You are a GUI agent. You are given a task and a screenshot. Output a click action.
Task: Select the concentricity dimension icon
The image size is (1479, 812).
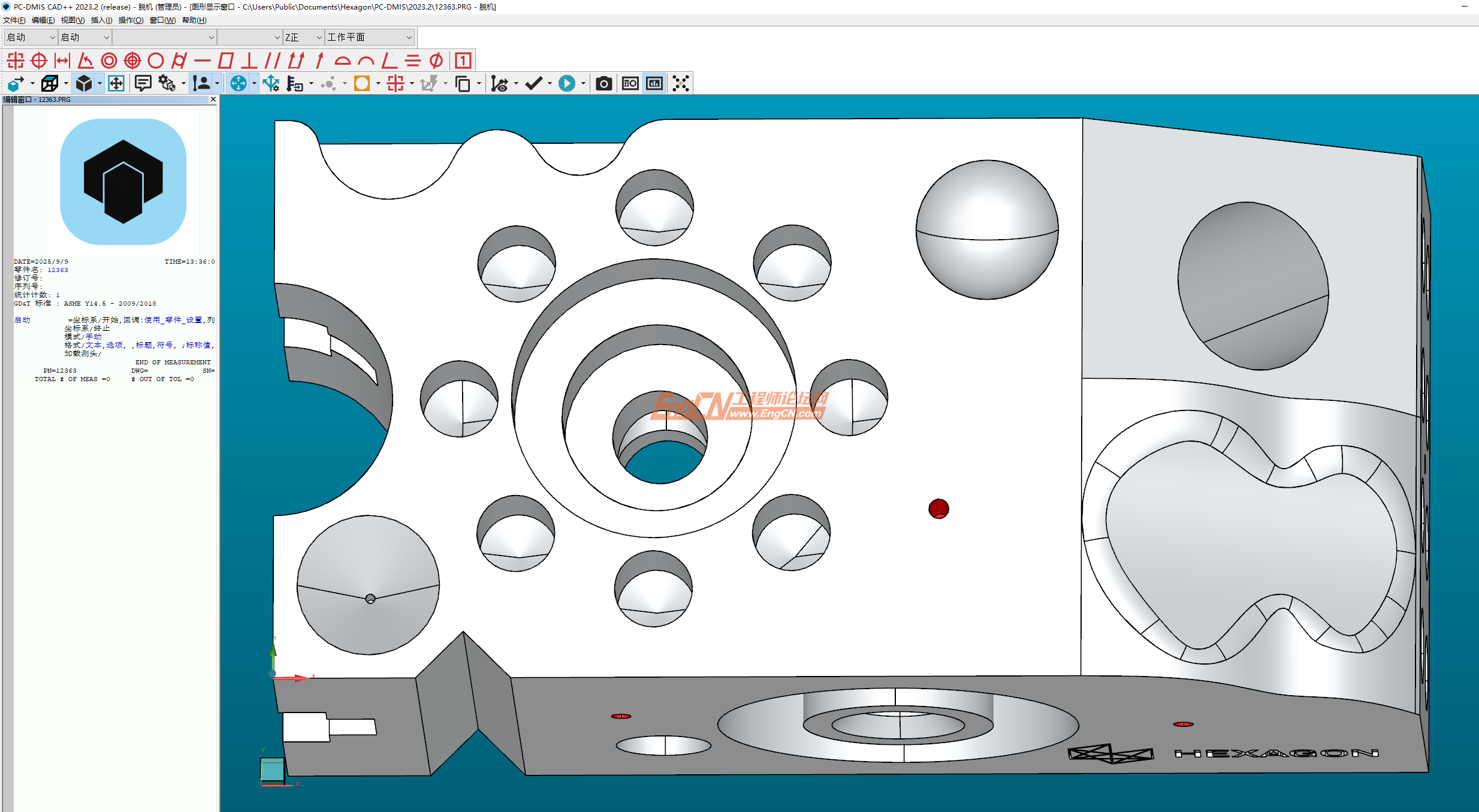click(x=109, y=61)
